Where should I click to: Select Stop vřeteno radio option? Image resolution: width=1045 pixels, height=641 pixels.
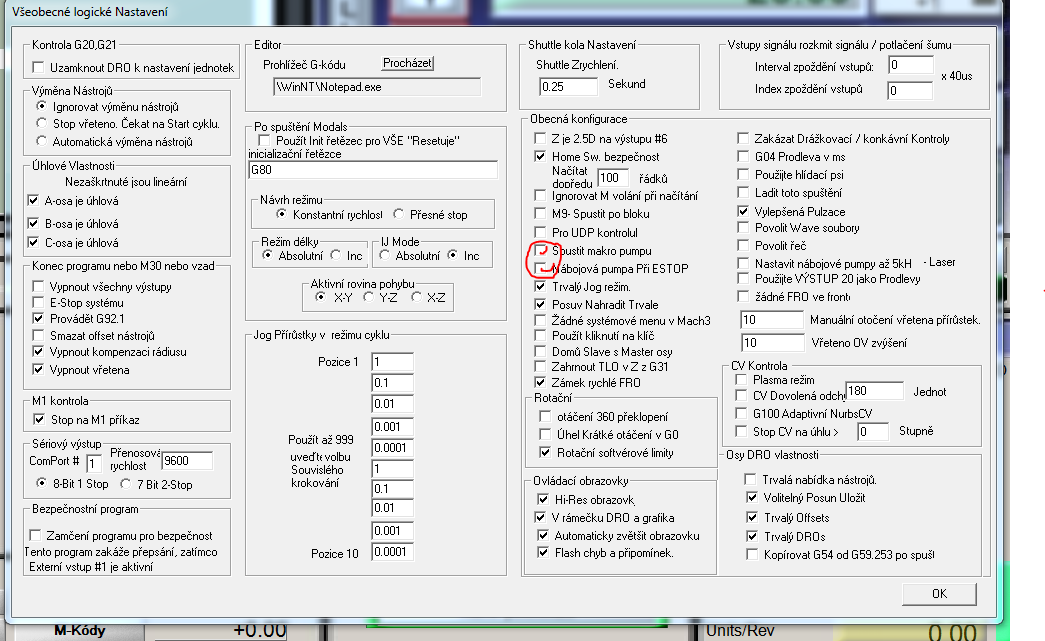41,124
